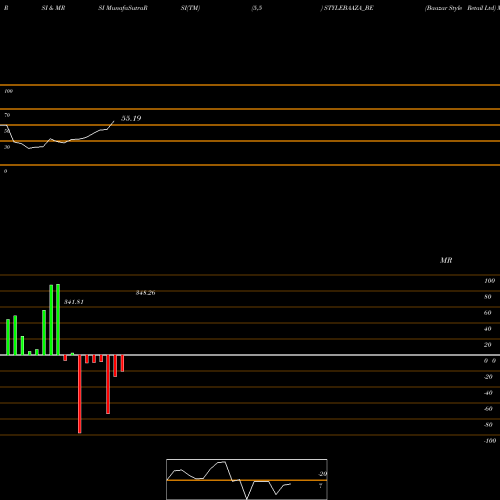This screenshot has height=500, width=500.
Task: Open the STYLEBAAZA_BE symbol label in header
Action: 348,8
